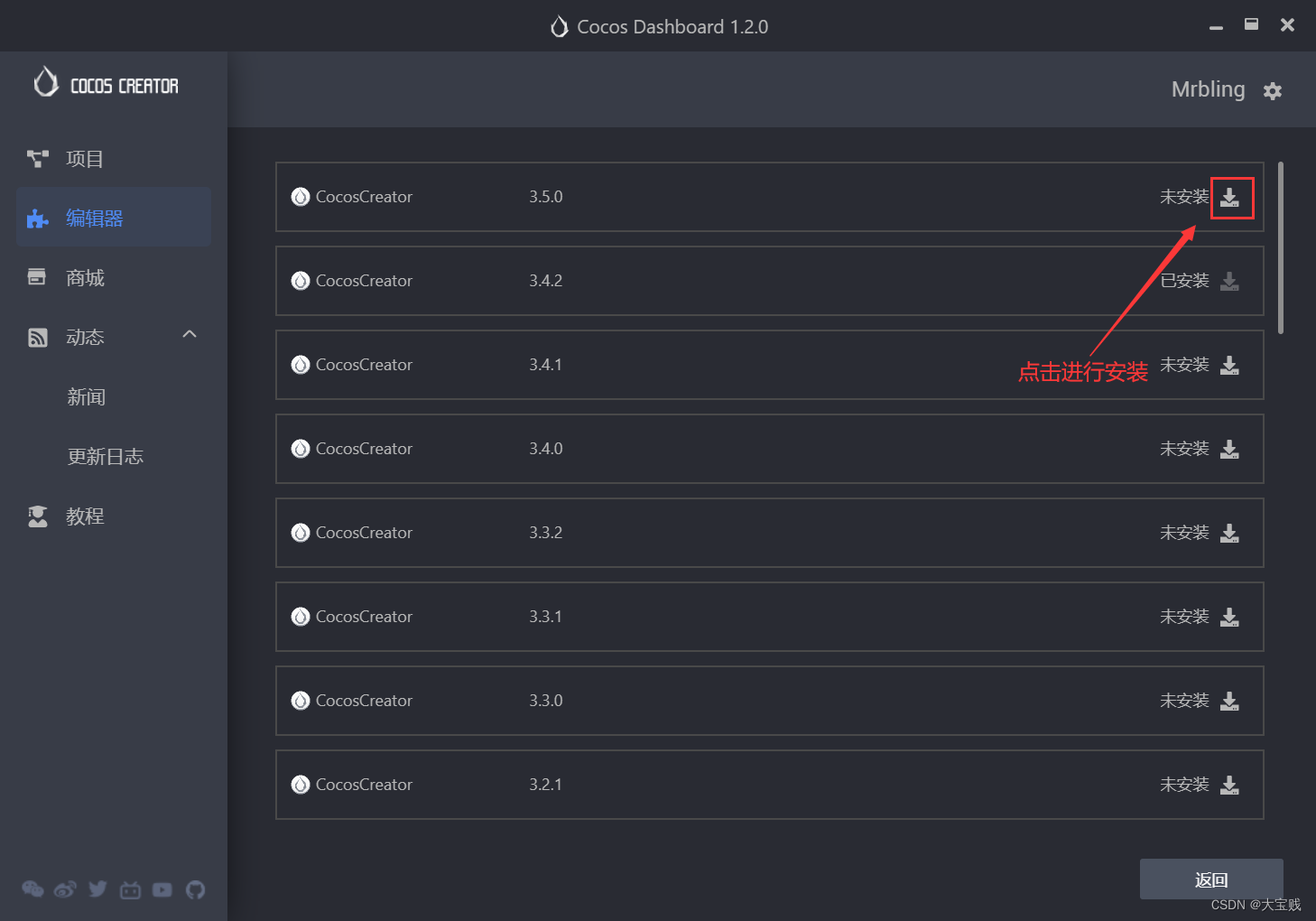Click the Mrbling account name

(x=1208, y=89)
